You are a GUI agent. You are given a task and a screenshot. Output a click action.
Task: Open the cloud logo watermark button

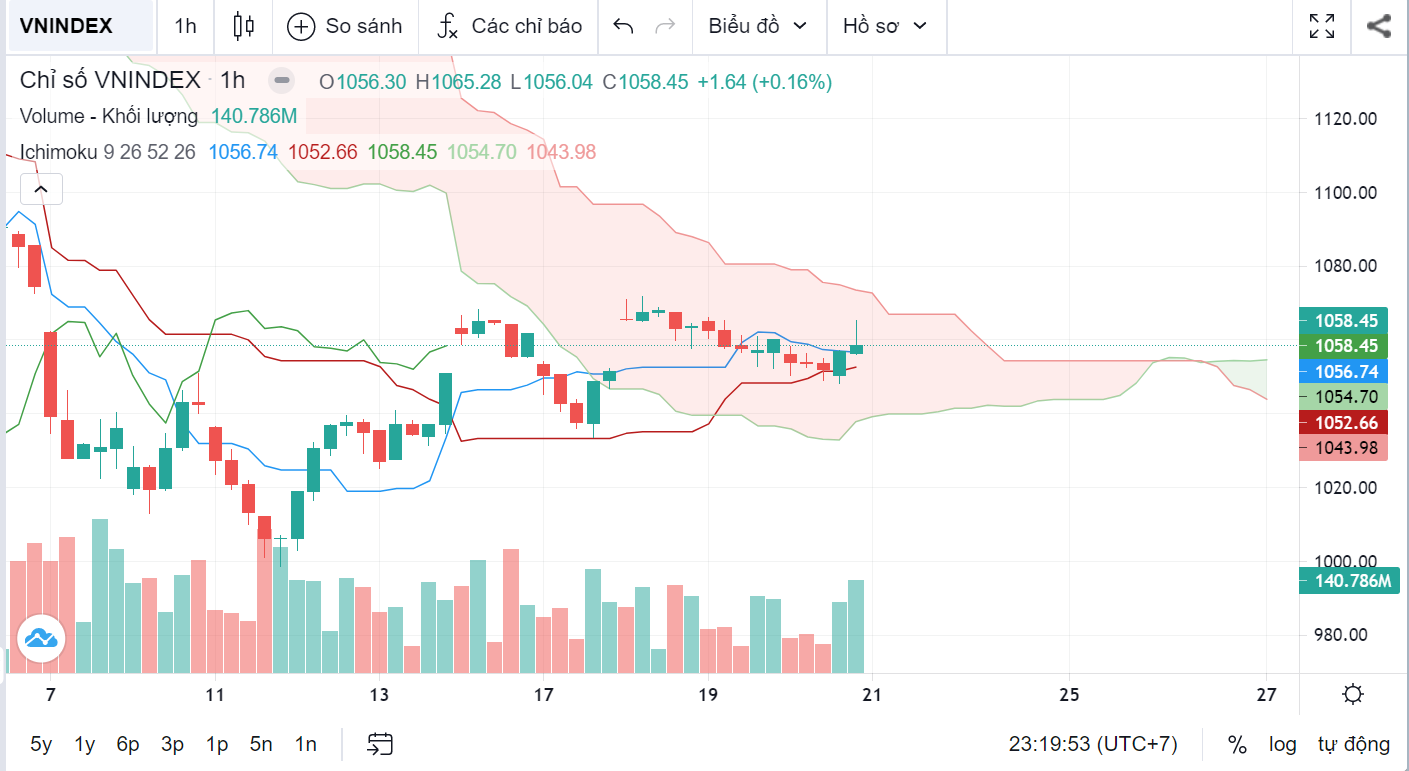tap(41, 636)
